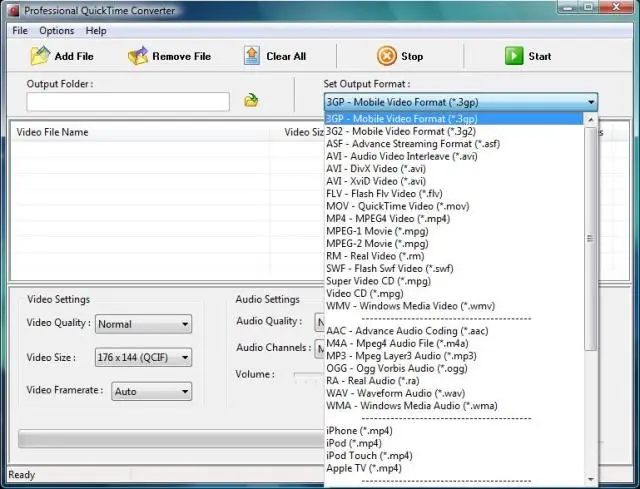
Task: Select WMA - Windows Media Audio
Action: (454, 406)
